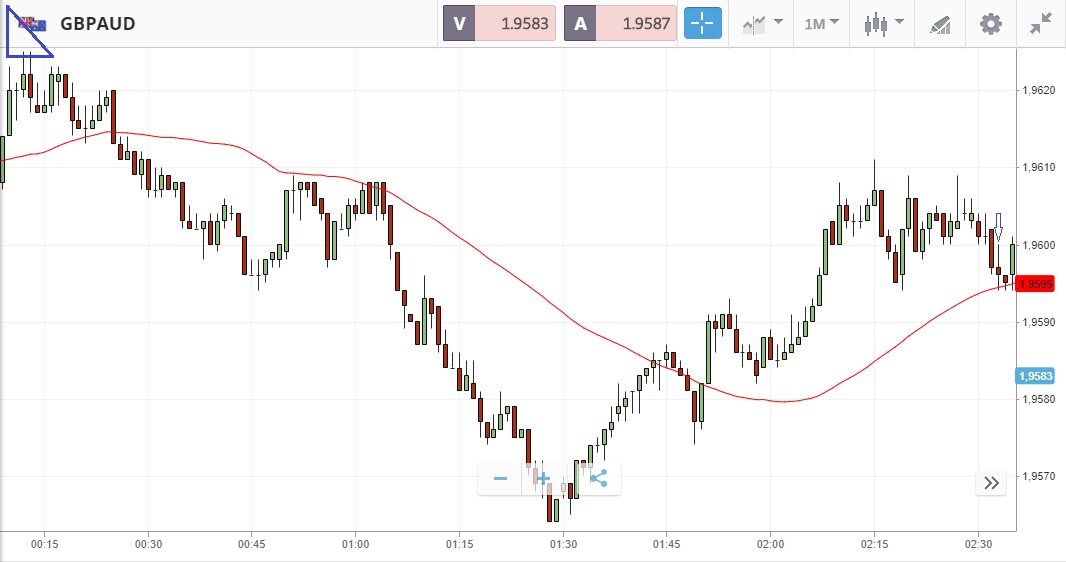
Task: Open the indicators dropdown menu
Action: click(762, 23)
